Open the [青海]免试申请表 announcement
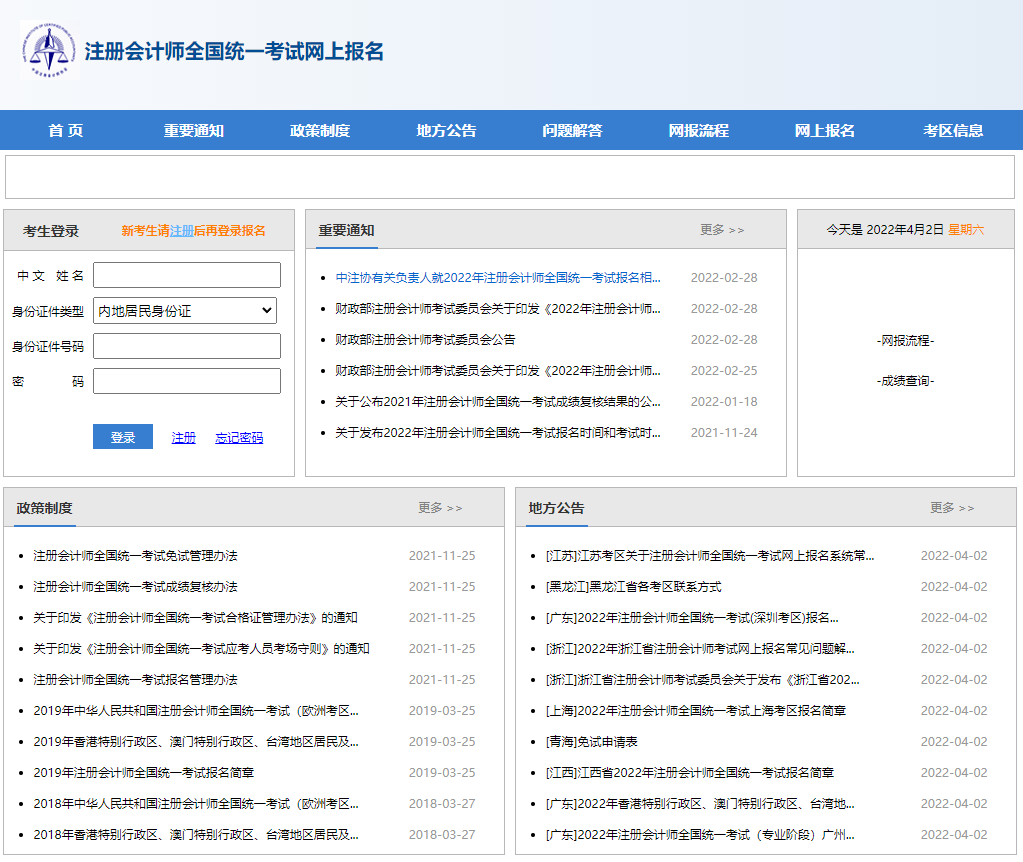The height and width of the screenshot is (862, 1023). (577, 740)
